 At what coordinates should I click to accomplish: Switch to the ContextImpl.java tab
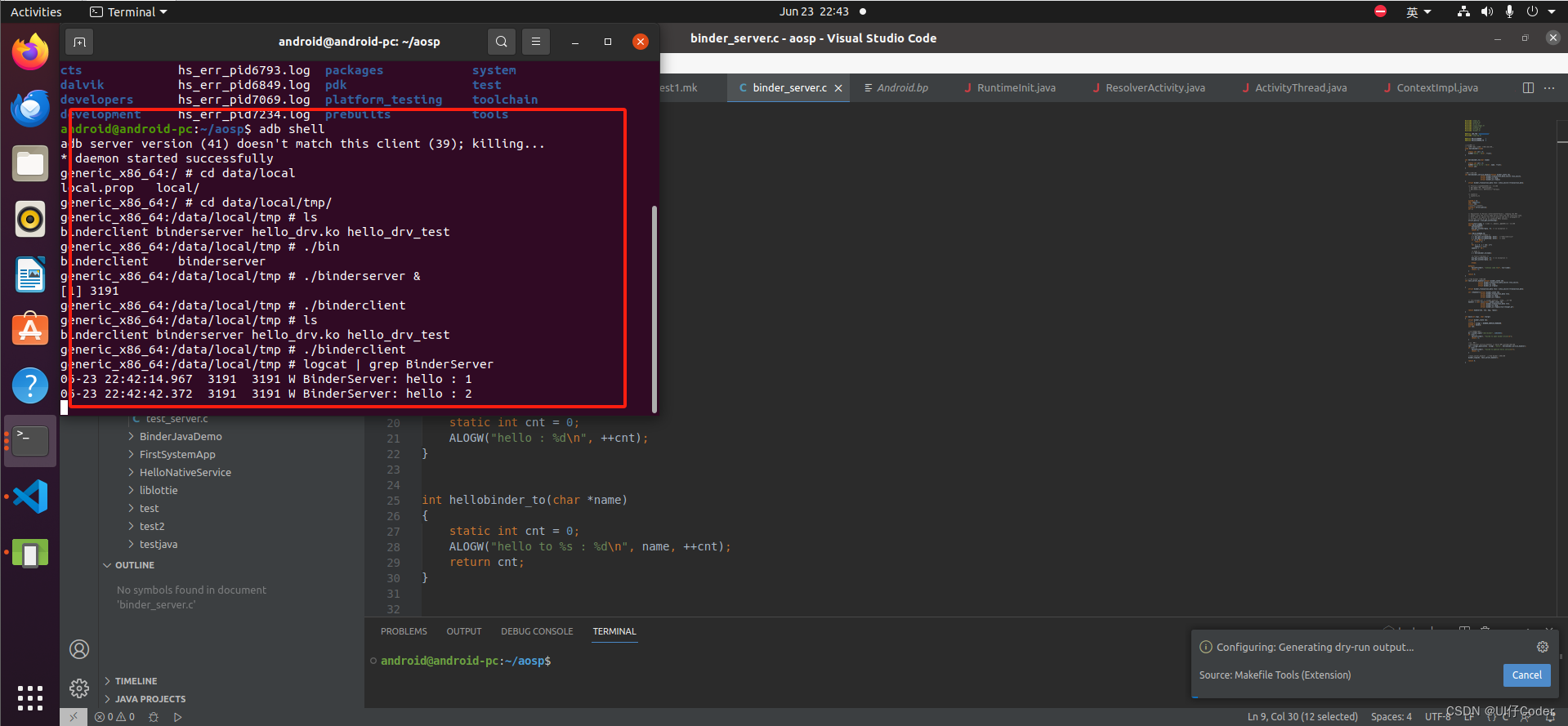[x=1437, y=87]
